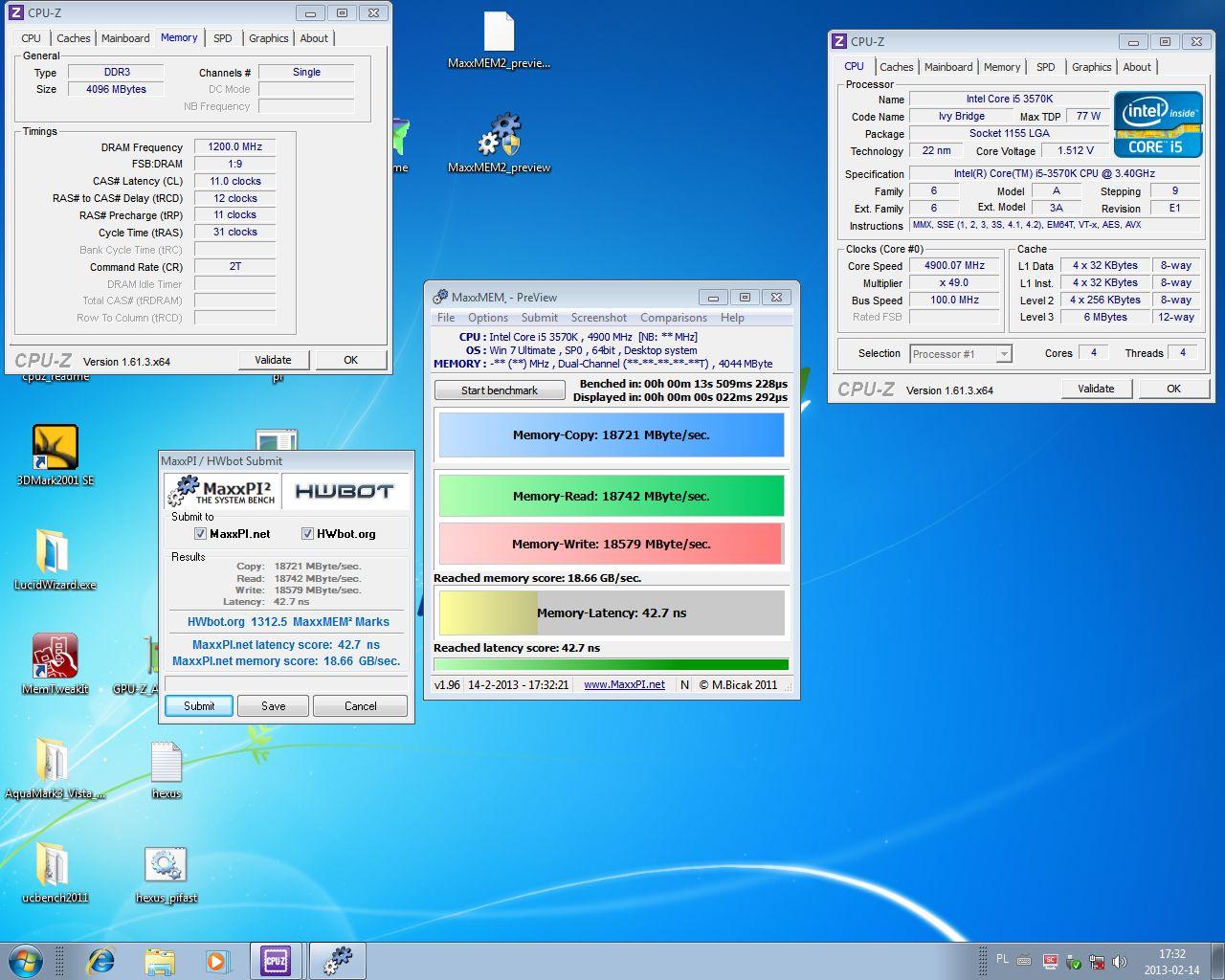Screen dimensions: 1225x980
Task: Click the Multiplier x 49.0 value
Action: tap(954, 283)
